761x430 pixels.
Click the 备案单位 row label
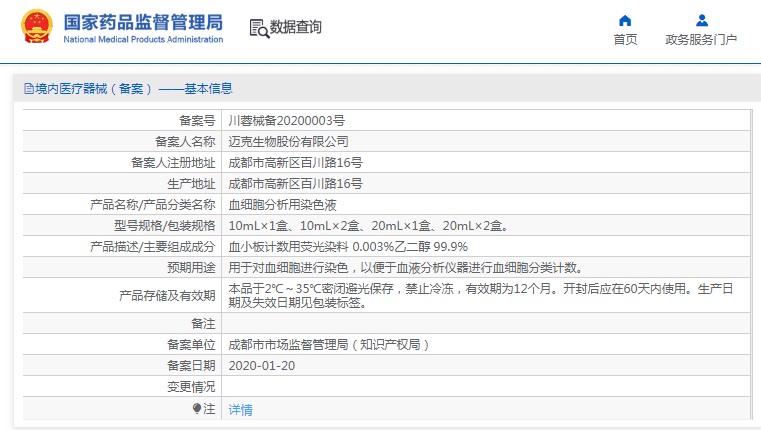pyautogui.click(x=191, y=345)
